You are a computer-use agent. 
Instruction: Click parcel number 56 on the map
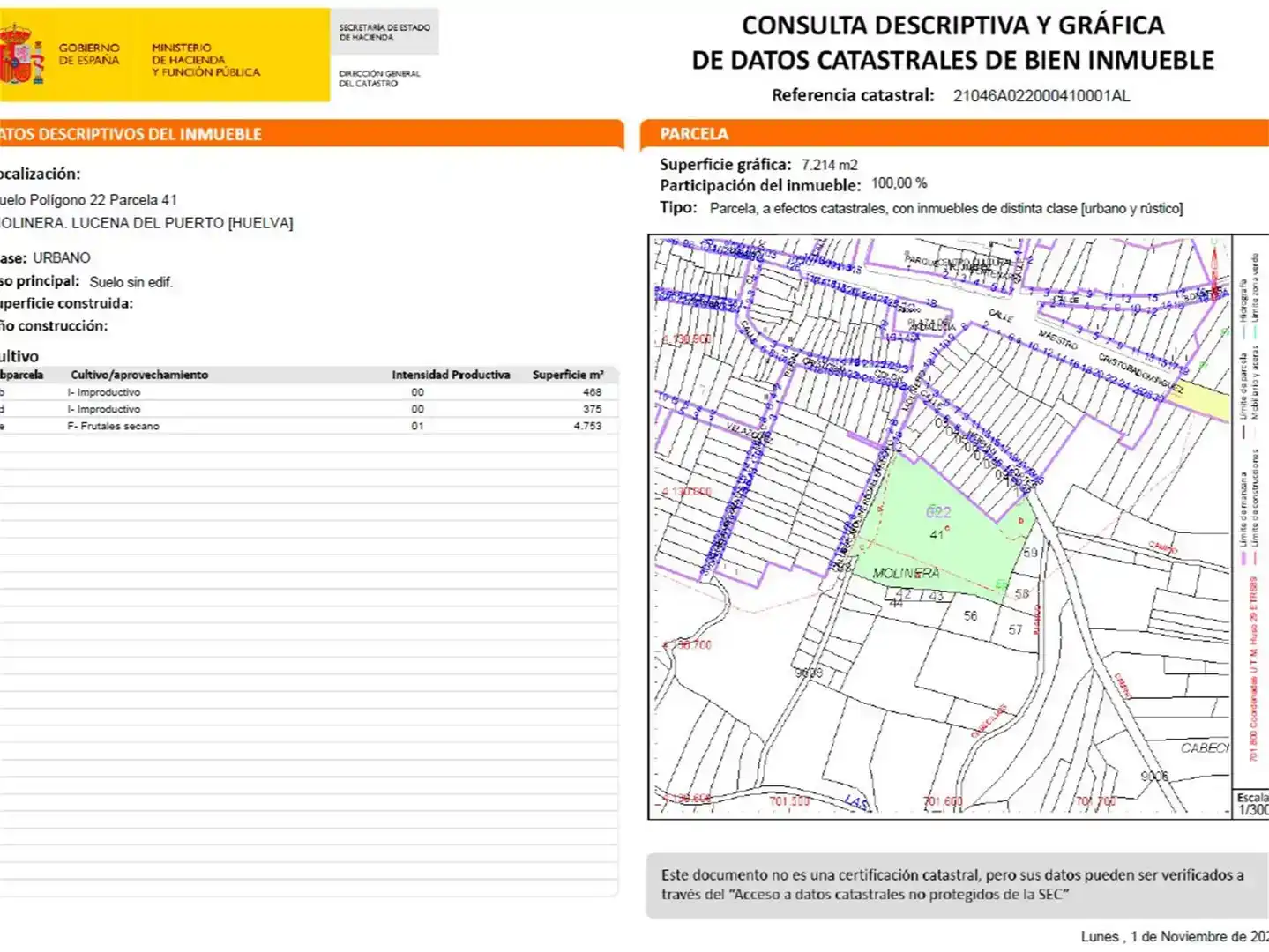[x=970, y=616]
